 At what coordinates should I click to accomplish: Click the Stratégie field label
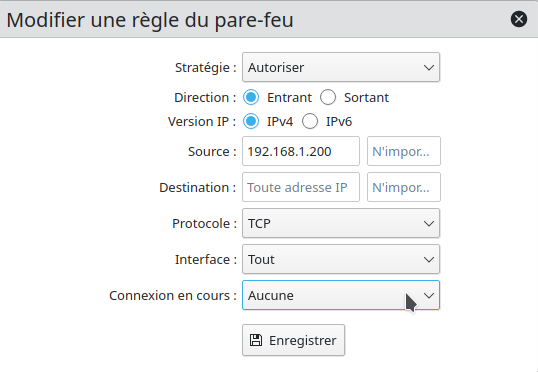206,68
